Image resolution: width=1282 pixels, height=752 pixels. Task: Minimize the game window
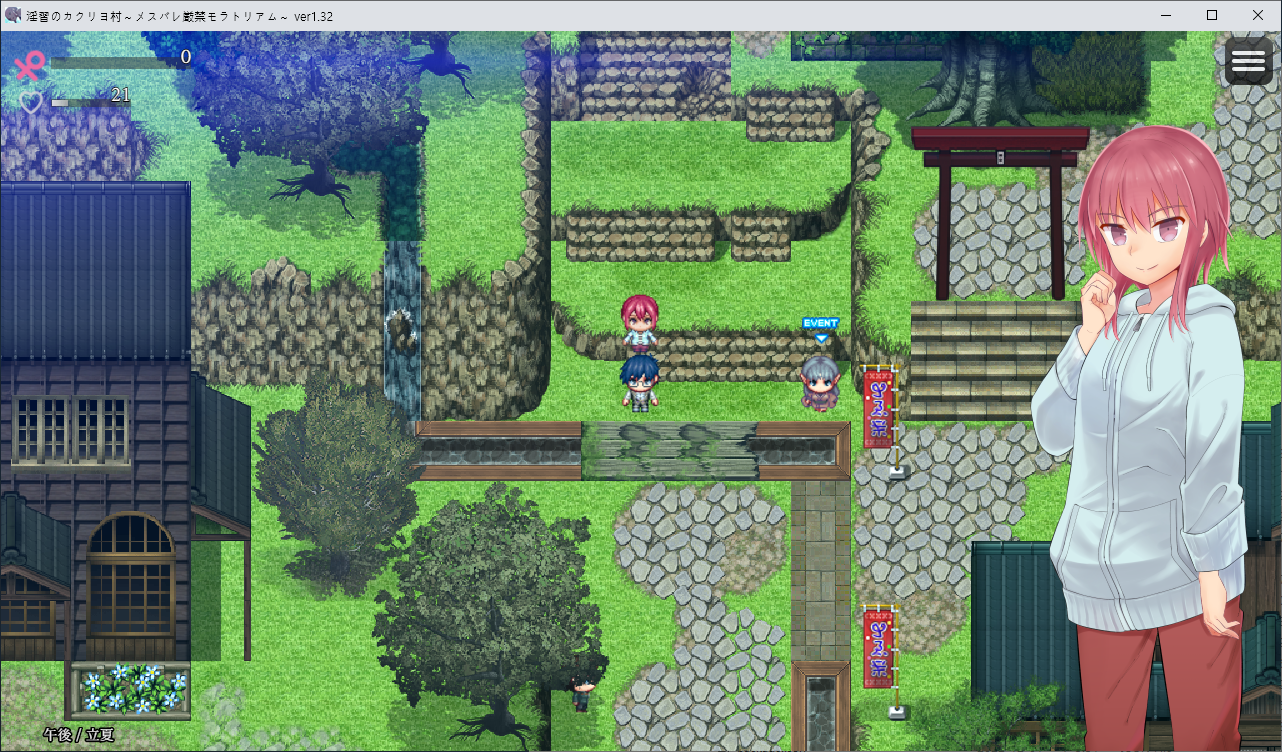point(1166,15)
